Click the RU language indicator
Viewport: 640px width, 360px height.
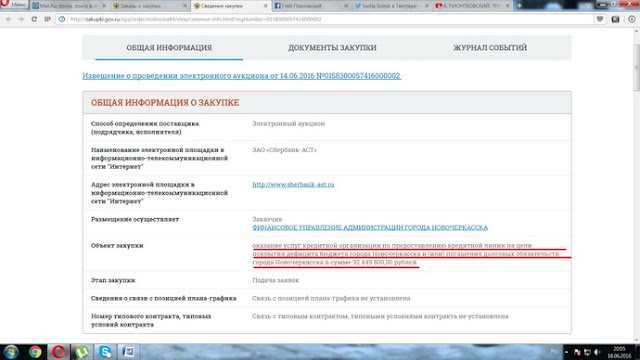click(554, 351)
